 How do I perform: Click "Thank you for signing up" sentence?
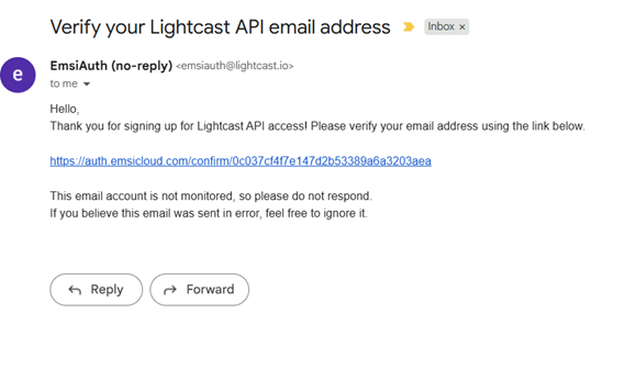(179, 126)
